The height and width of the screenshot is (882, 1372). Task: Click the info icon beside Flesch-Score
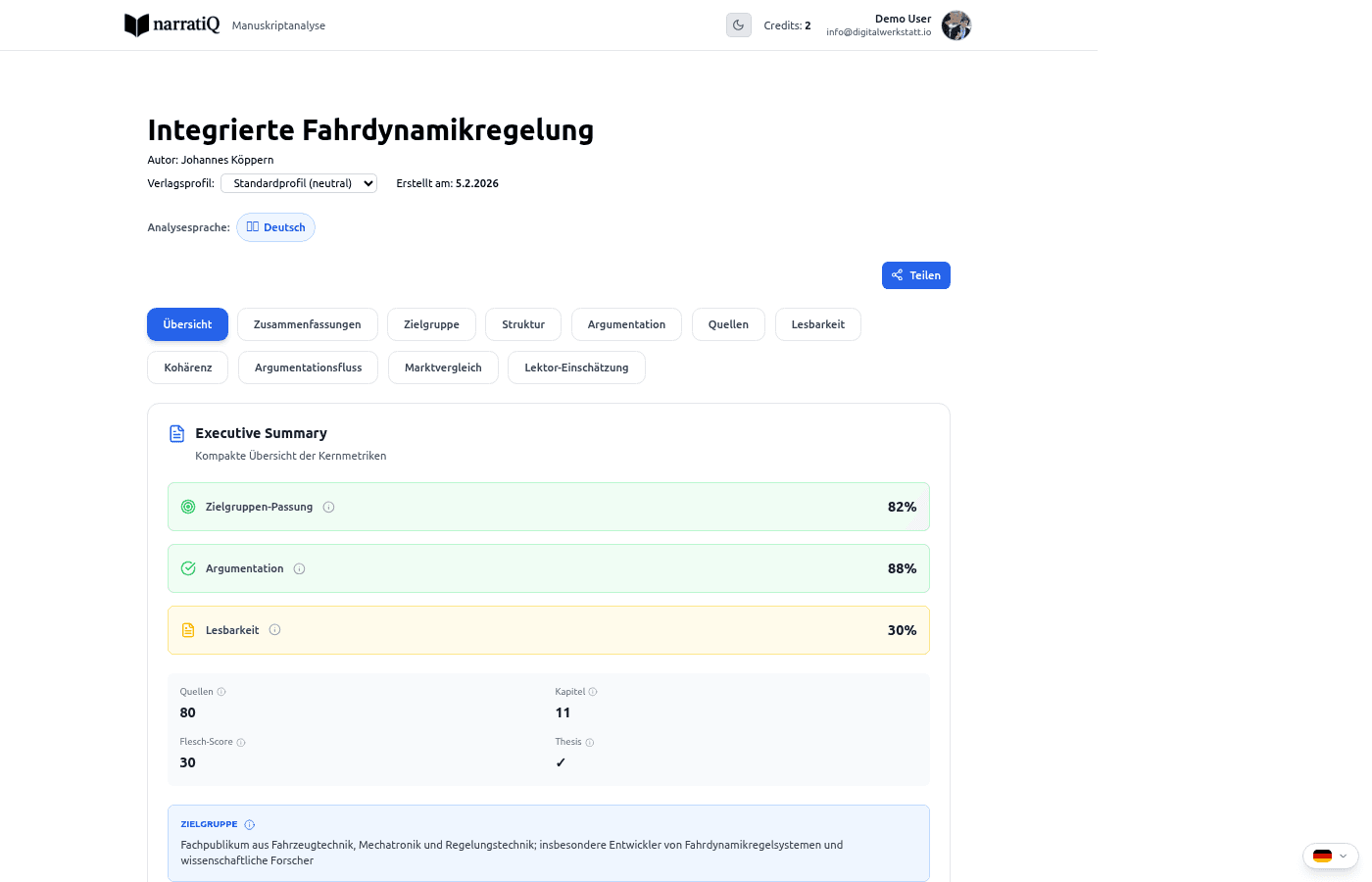click(241, 742)
